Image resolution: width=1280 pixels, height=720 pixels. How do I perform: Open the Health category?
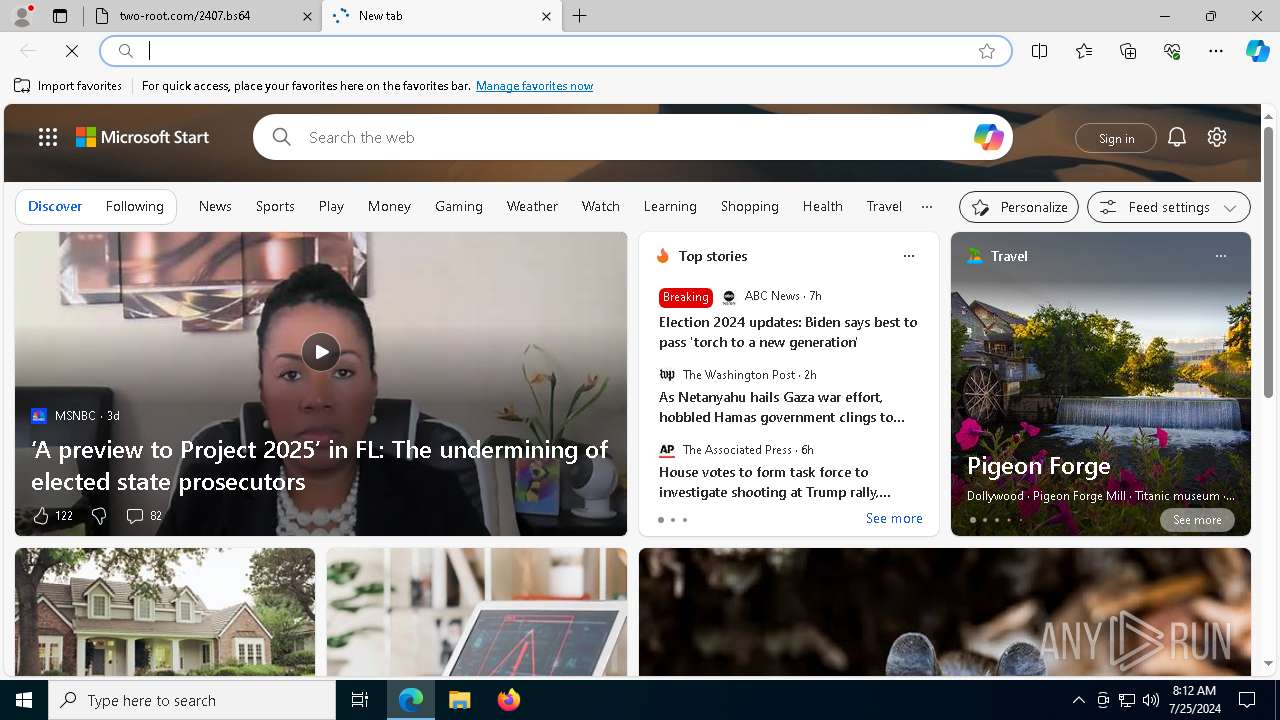pos(822,206)
